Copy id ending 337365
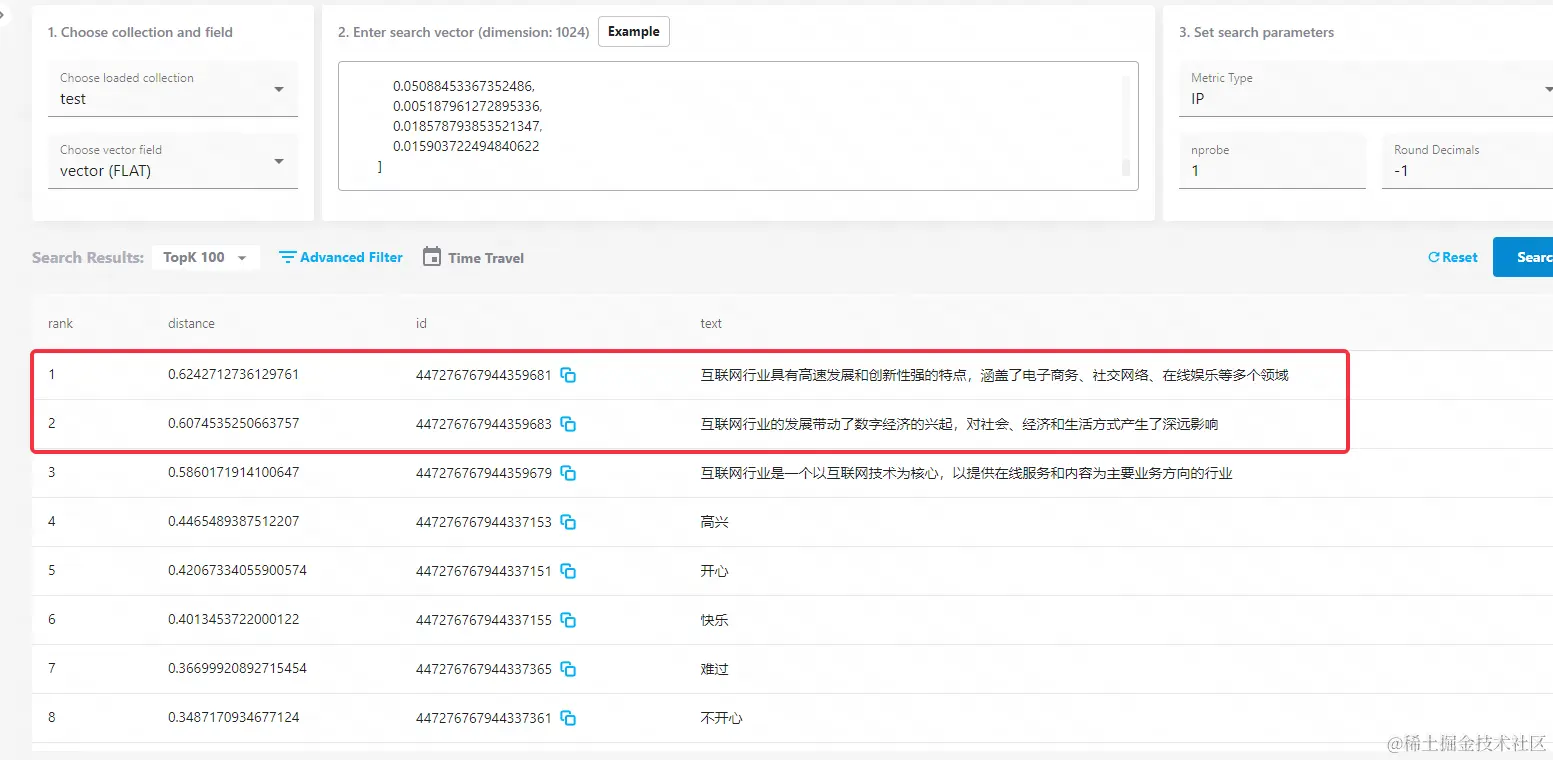1553x760 pixels. (568, 669)
